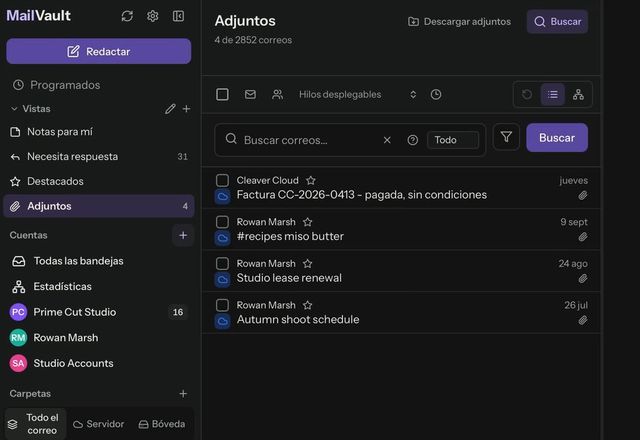Open the Todo scope dropdown
The height and width of the screenshot is (440, 640).
coord(453,140)
